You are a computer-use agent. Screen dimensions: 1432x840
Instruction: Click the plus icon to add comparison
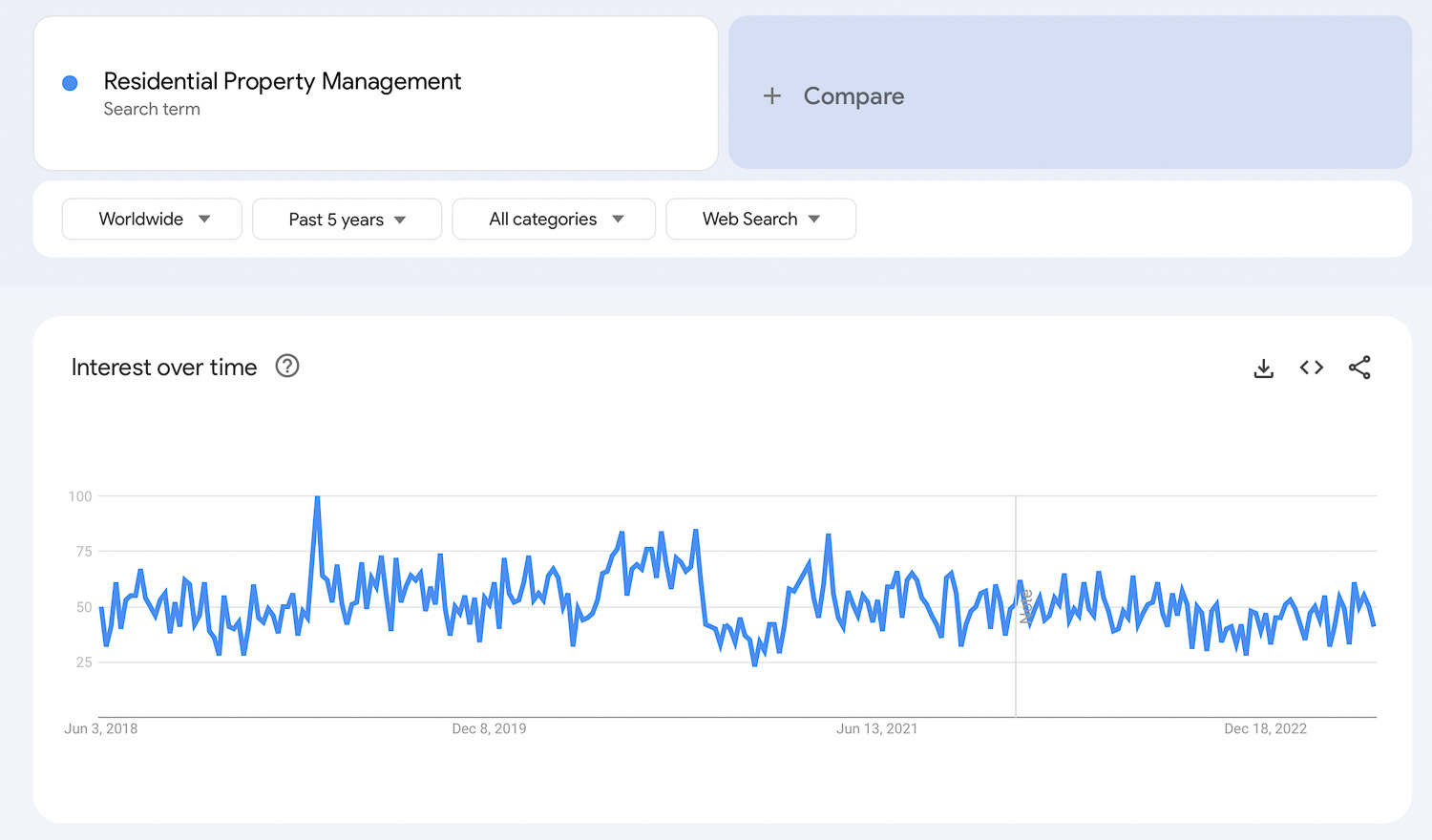pos(772,96)
